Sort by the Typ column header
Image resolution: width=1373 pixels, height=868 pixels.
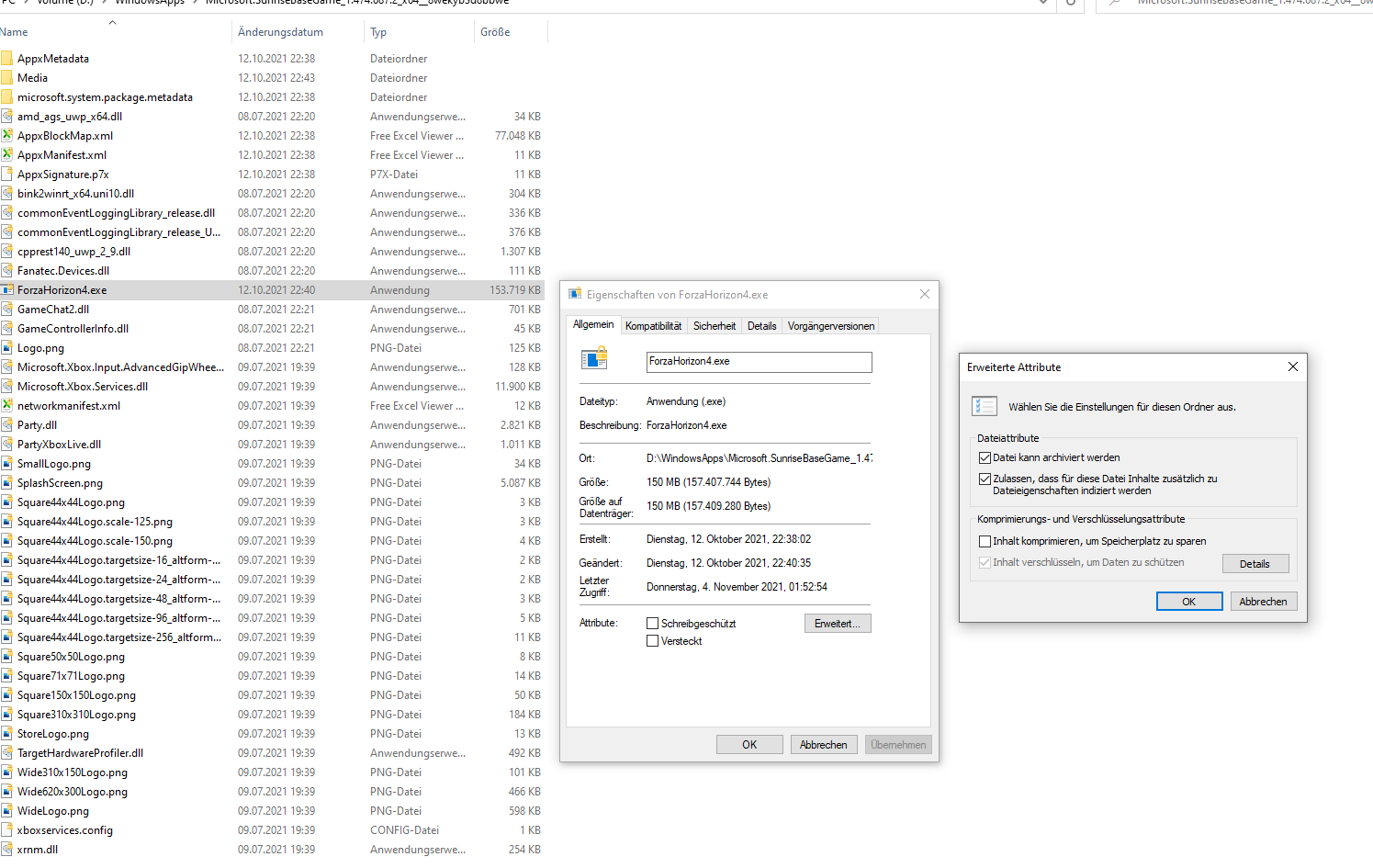(x=420, y=32)
